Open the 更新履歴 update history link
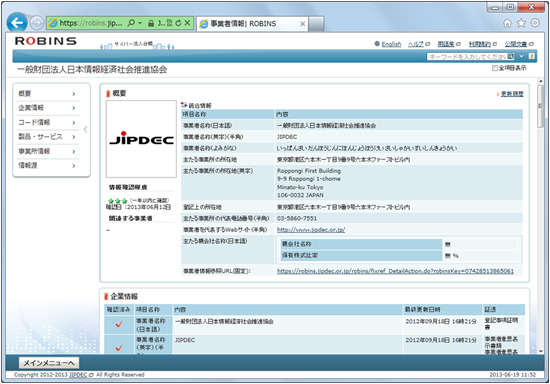Image resolution: width=550 pixels, height=384 pixels. pyautogui.click(x=512, y=94)
